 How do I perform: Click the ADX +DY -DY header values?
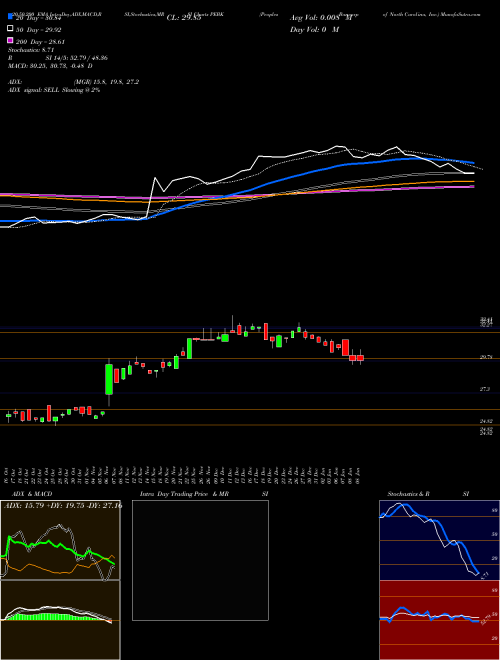pyautogui.click(x=62, y=505)
